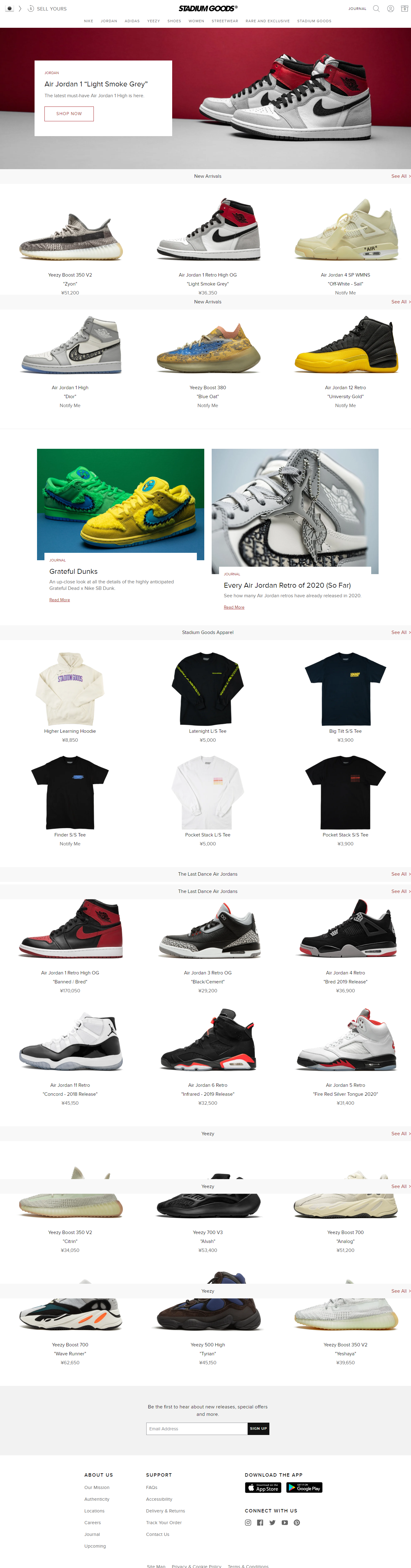Select Rare and Exclusive in navigation

tap(268, 21)
